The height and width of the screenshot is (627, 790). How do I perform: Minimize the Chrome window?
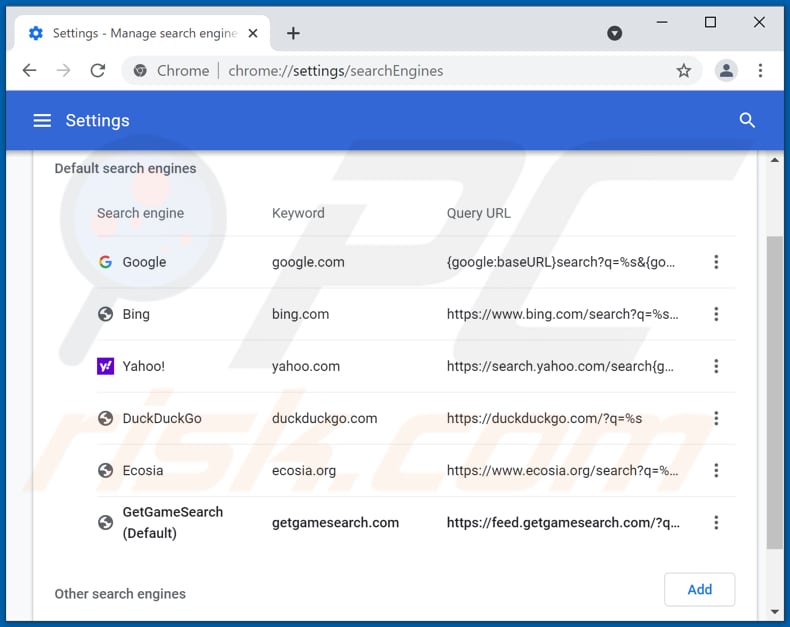662,22
